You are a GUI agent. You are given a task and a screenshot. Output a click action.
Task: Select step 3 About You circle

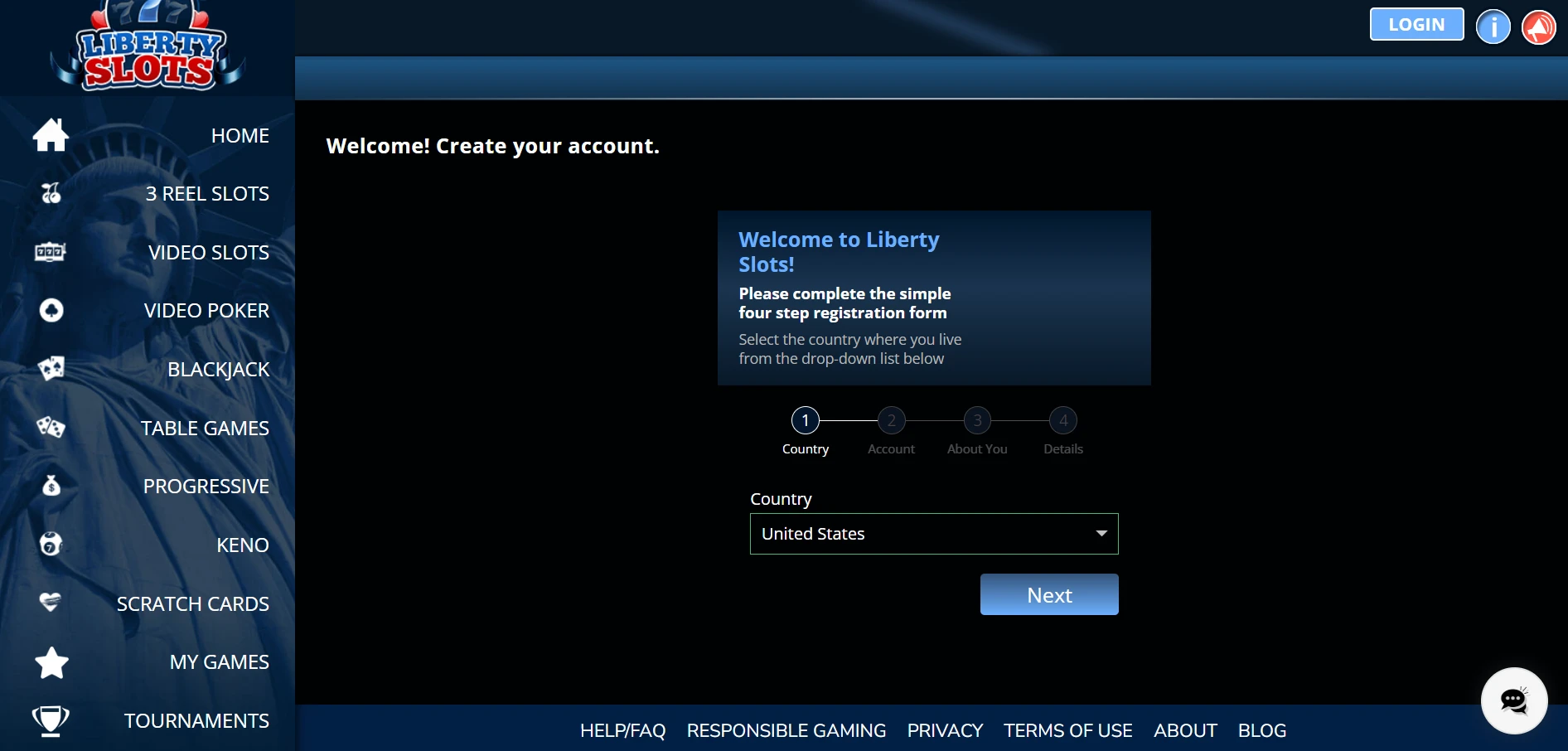tap(978, 420)
